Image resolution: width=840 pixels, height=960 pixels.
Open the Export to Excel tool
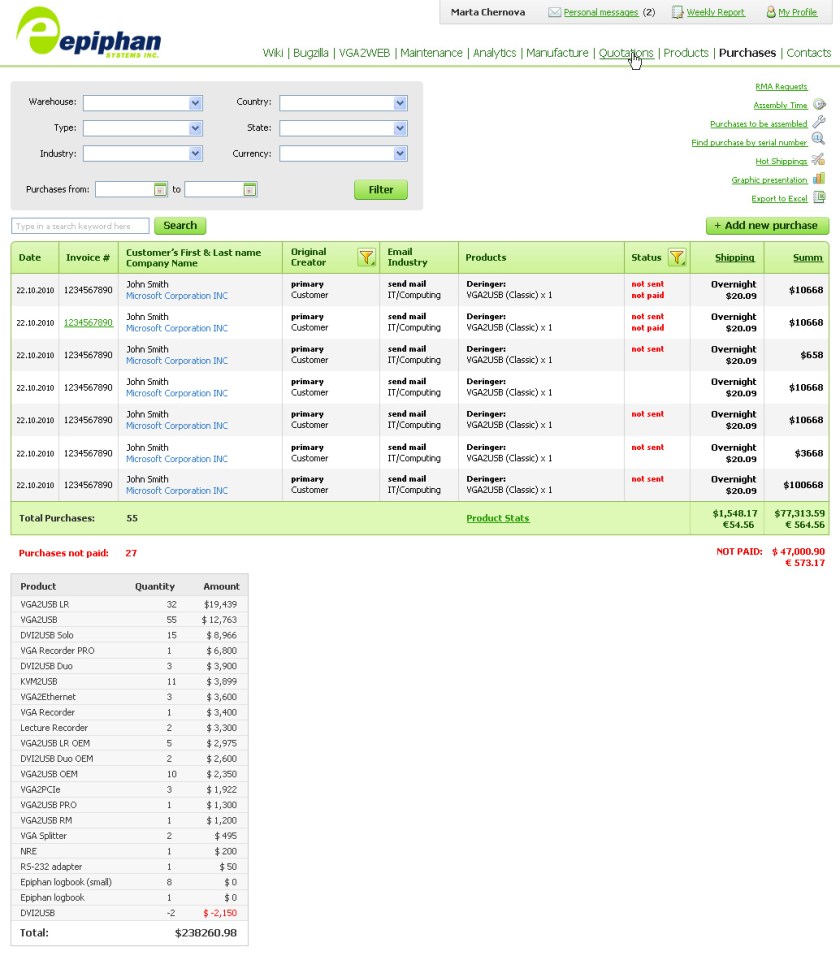click(x=821, y=198)
